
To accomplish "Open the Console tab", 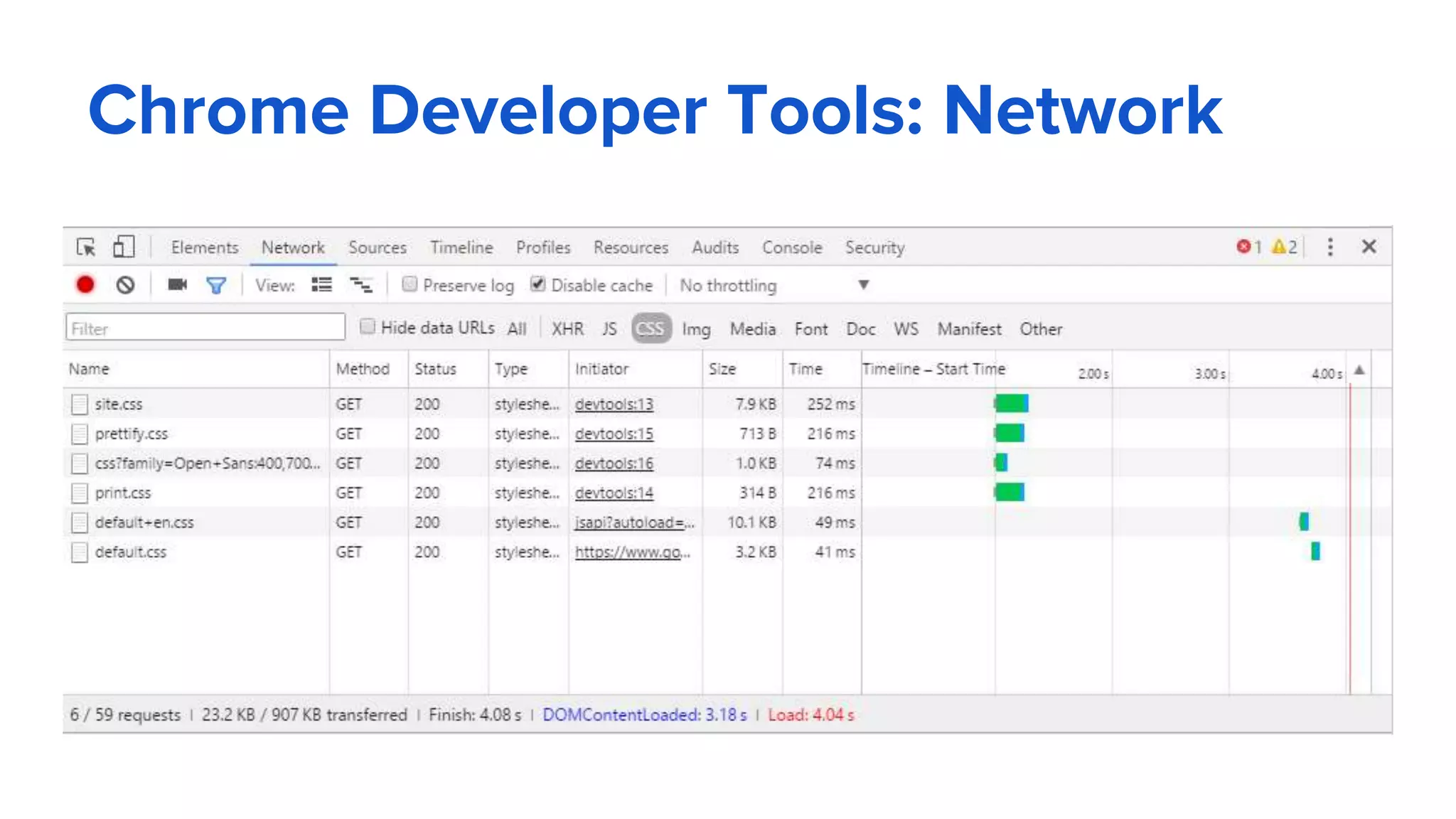I will 792,247.
